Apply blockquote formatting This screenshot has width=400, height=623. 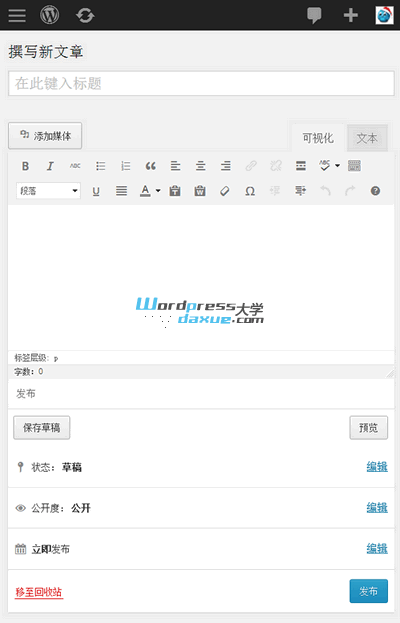click(151, 166)
